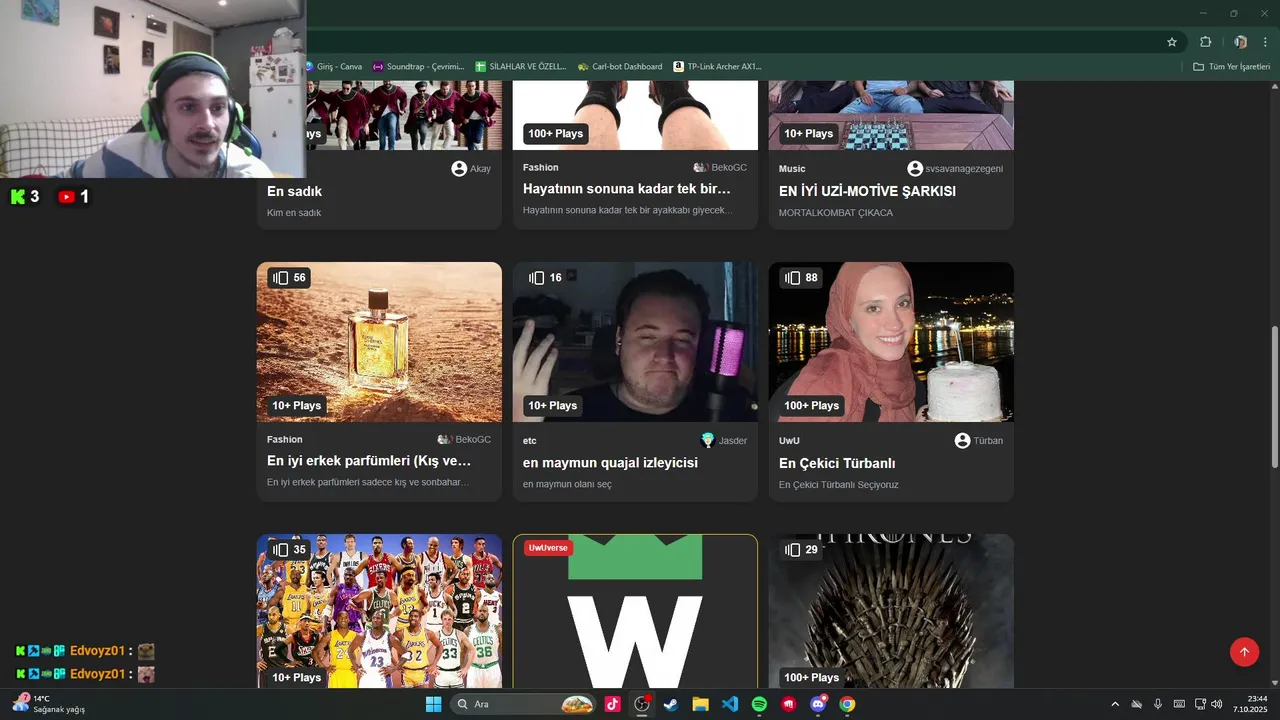Select the 'en maymun olanı seç' description

(567, 485)
